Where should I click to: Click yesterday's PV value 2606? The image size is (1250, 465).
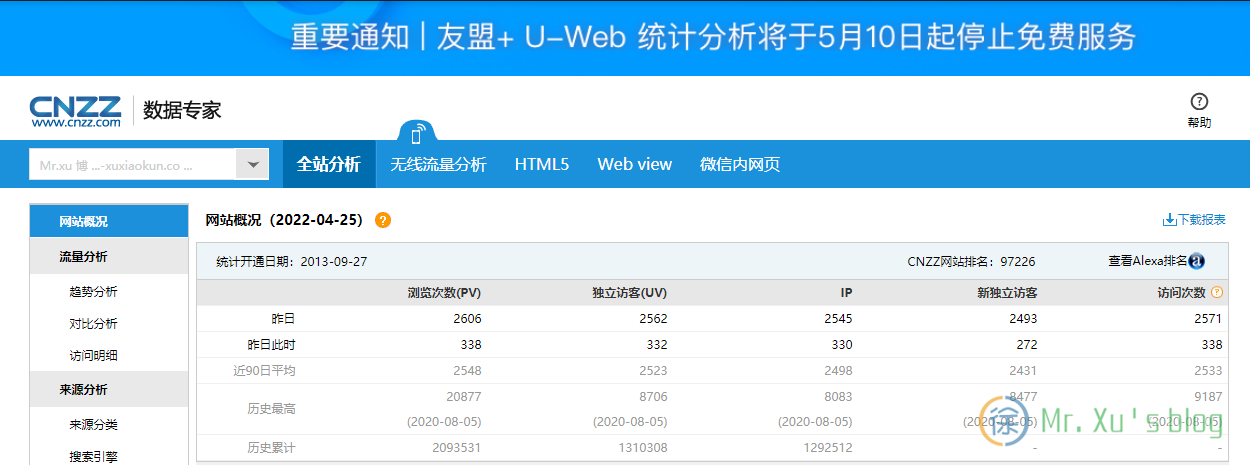pyautogui.click(x=467, y=318)
